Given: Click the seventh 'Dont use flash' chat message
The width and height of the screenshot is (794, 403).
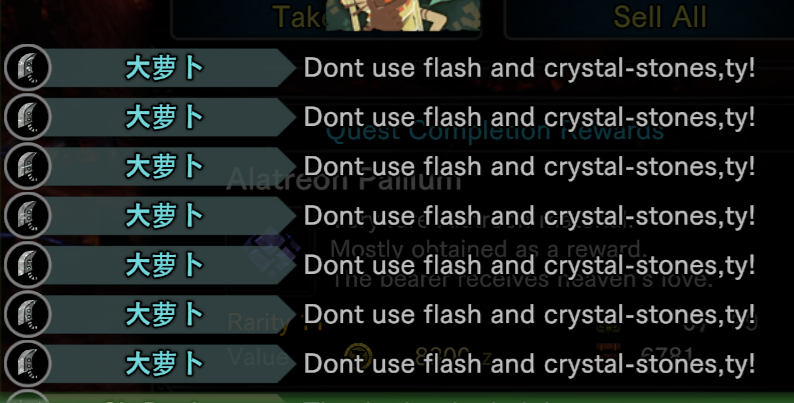Looking at the screenshot, I should pyautogui.click(x=530, y=364).
